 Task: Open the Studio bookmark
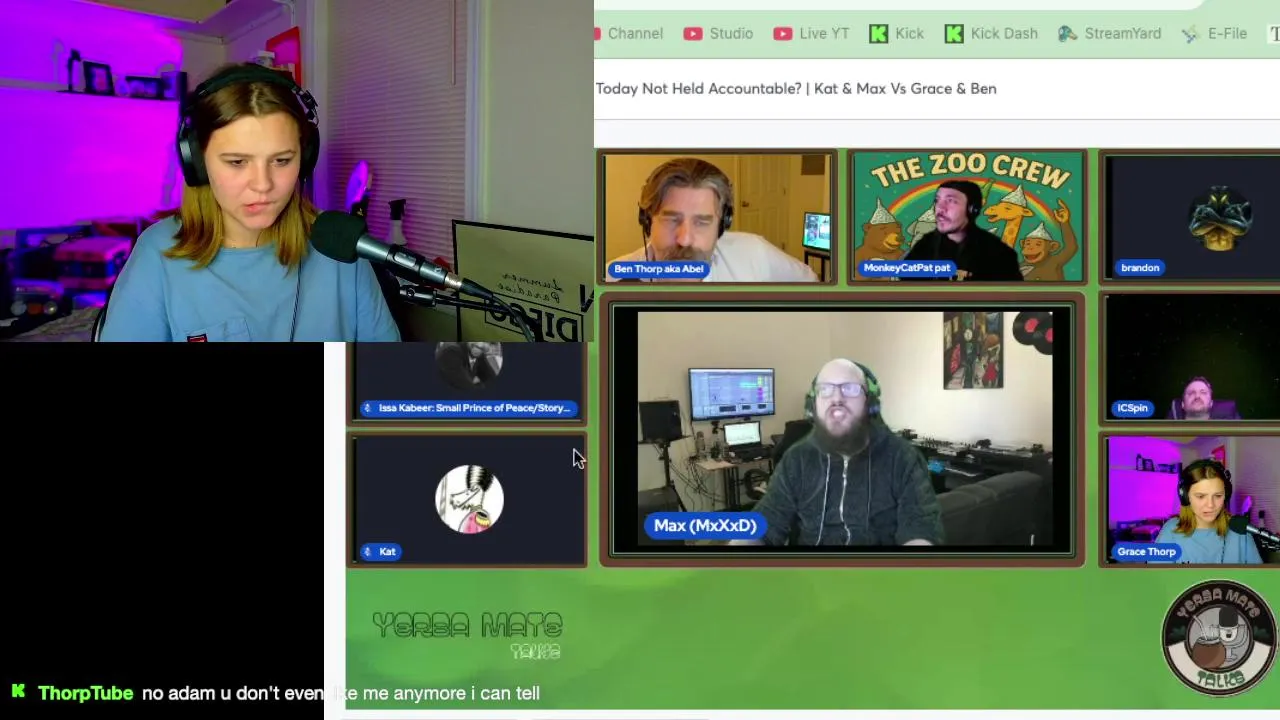pos(718,33)
